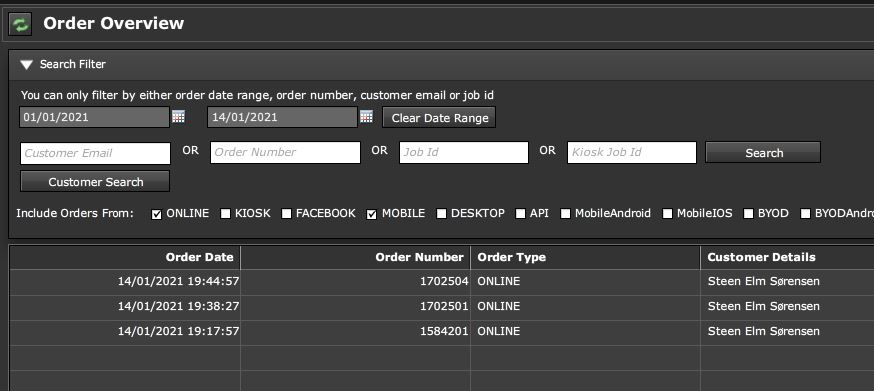This screenshot has height=391, width=874.
Task: Click the Search button
Action: [763, 152]
